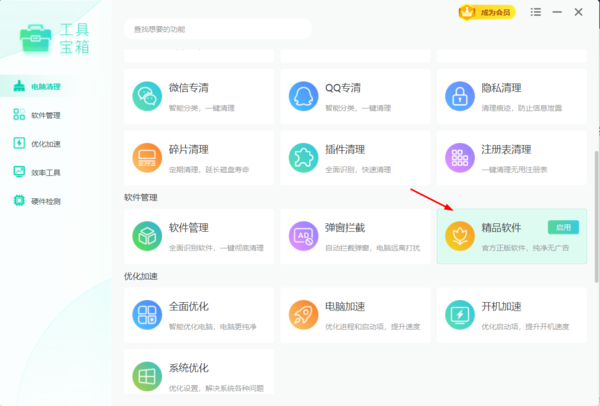The image size is (600, 406).
Task: Click the 弹窗拦截 title text
Action: 345,228
